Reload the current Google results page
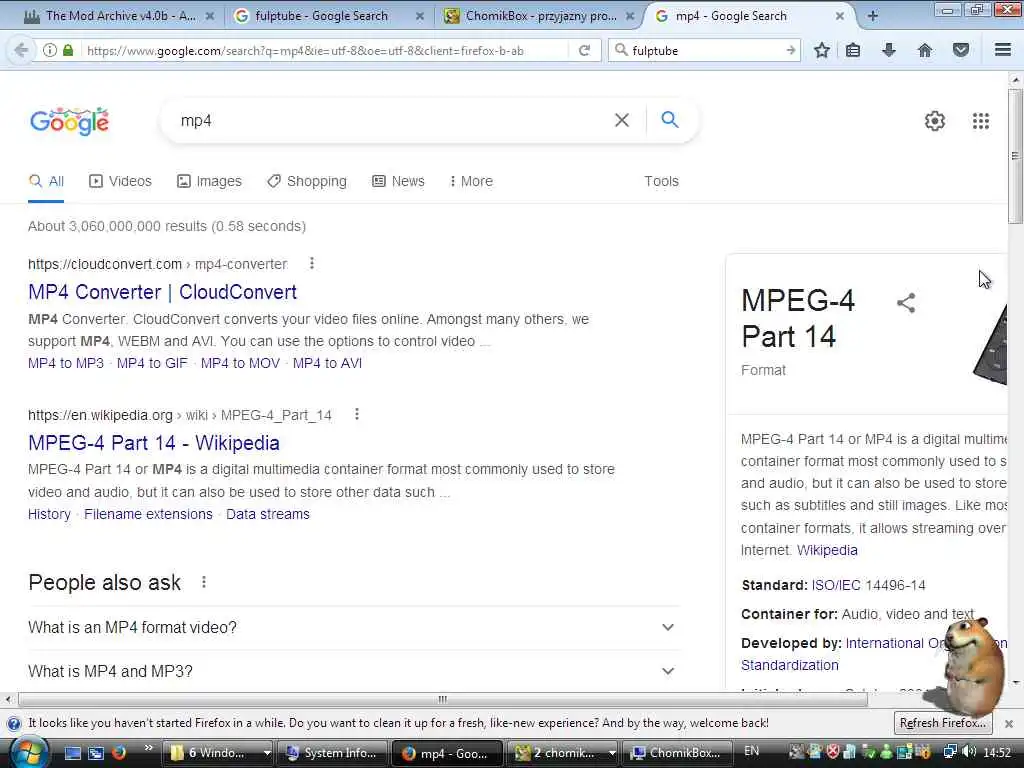 tap(584, 50)
